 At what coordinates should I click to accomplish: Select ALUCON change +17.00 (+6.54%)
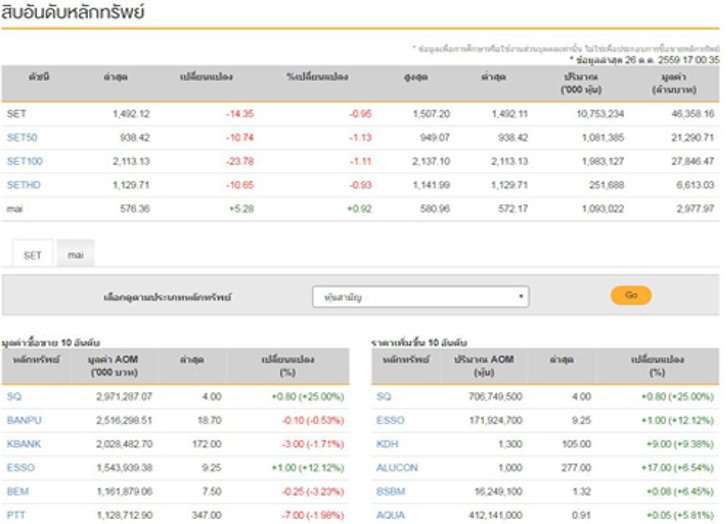pos(677,467)
